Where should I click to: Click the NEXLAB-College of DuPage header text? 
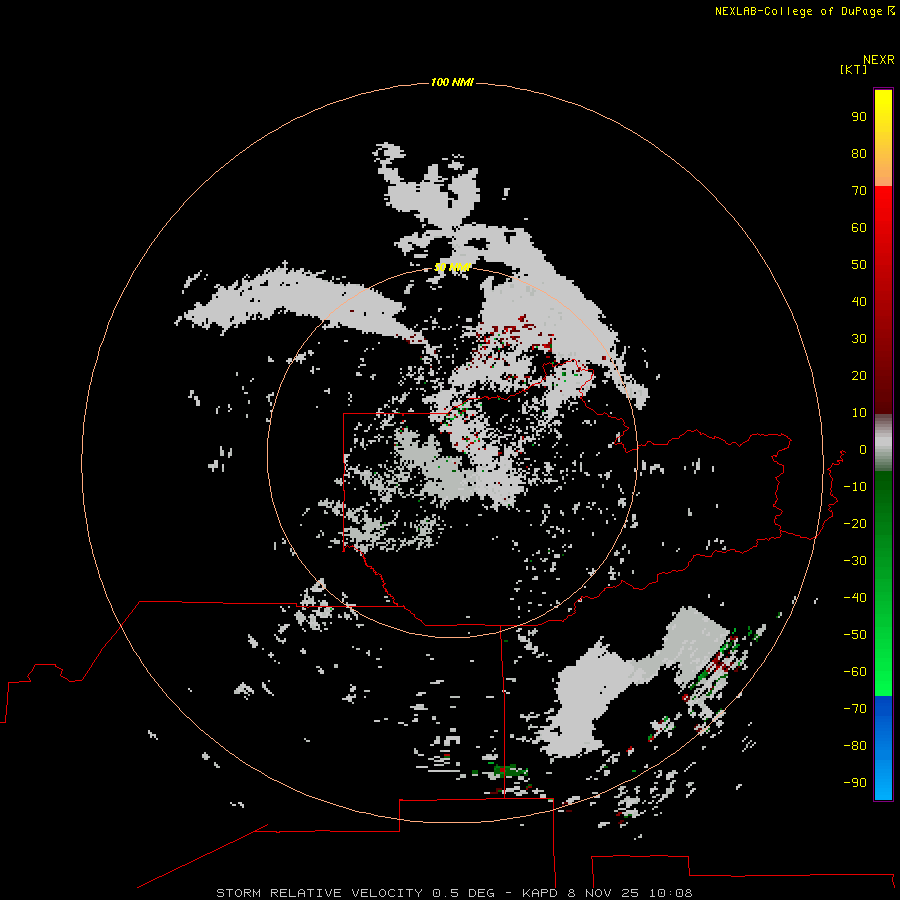pos(798,11)
